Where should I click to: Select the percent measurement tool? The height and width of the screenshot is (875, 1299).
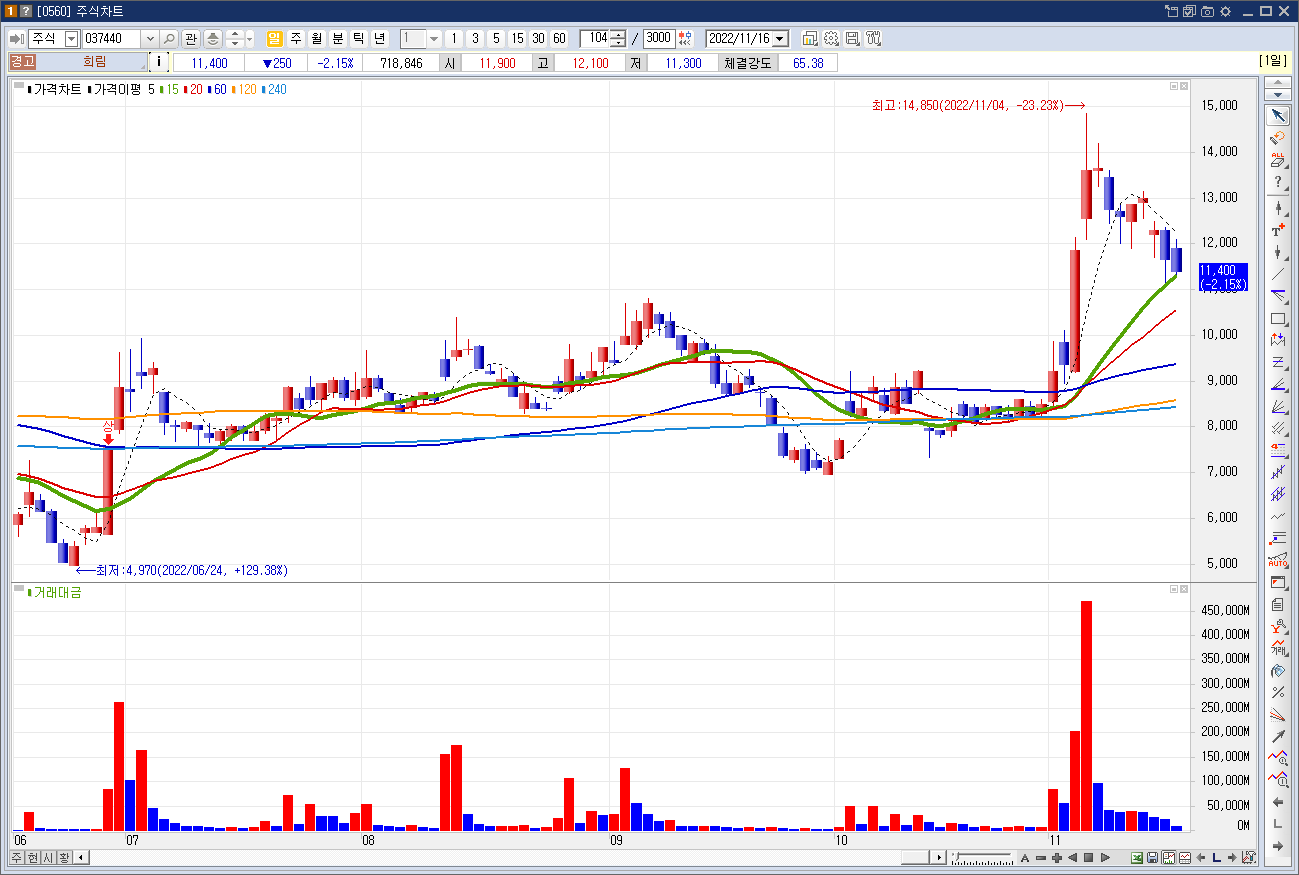click(1278, 692)
